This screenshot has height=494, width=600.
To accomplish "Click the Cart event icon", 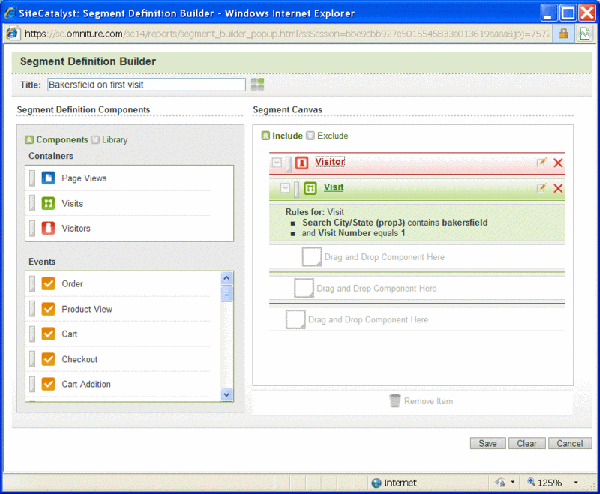I will click(48, 334).
